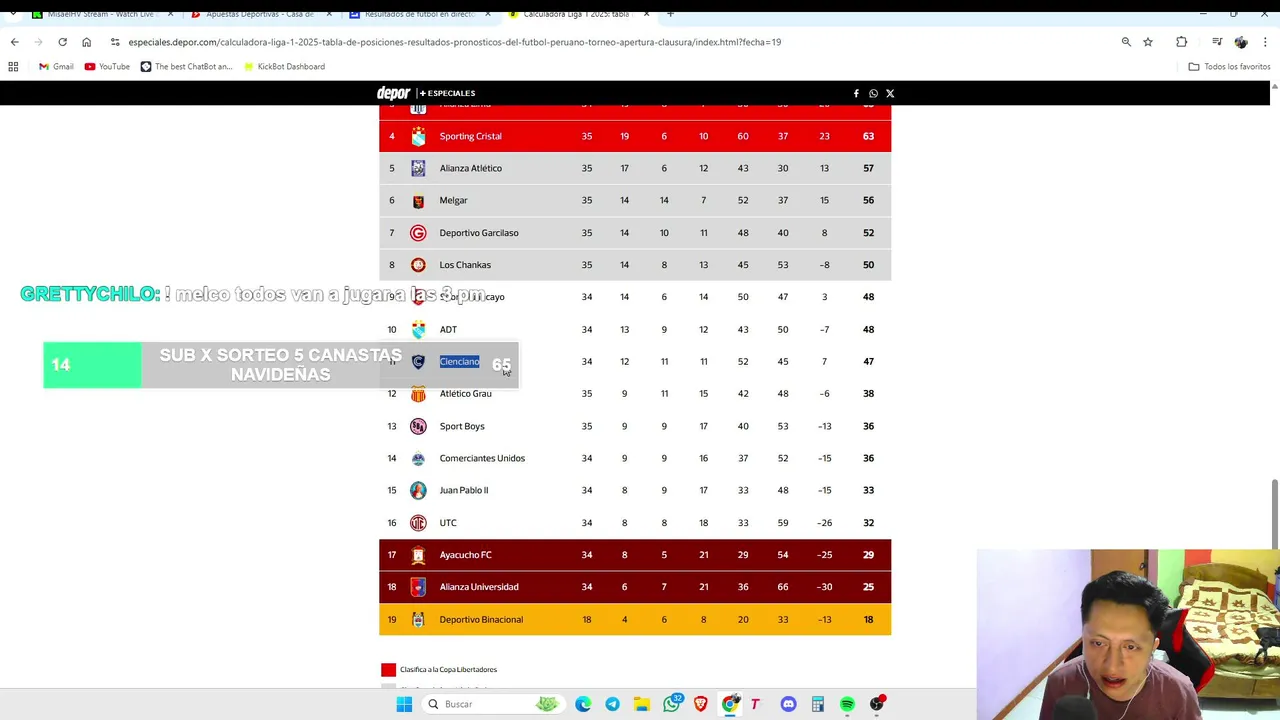Image resolution: width=1280 pixels, height=720 pixels.
Task: Open OBS Studio from the taskbar
Action: click(877, 704)
